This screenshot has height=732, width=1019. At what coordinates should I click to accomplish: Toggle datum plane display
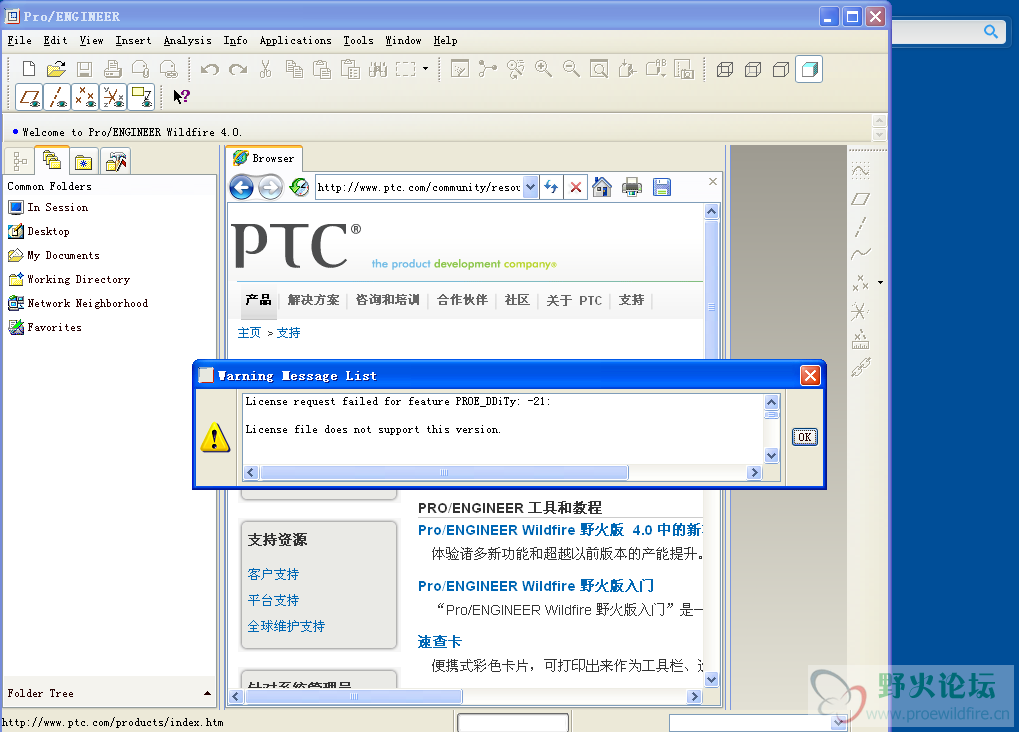(x=29, y=97)
